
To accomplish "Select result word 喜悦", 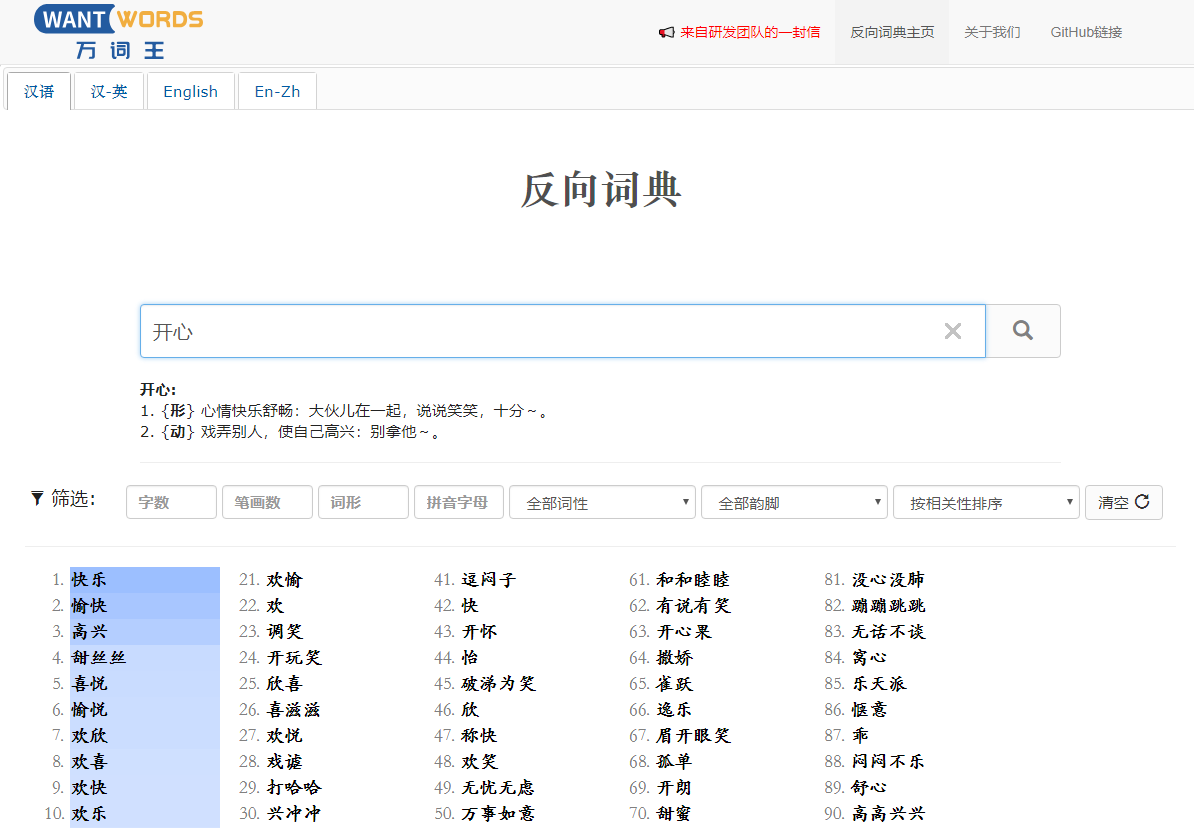I will coord(89,683).
